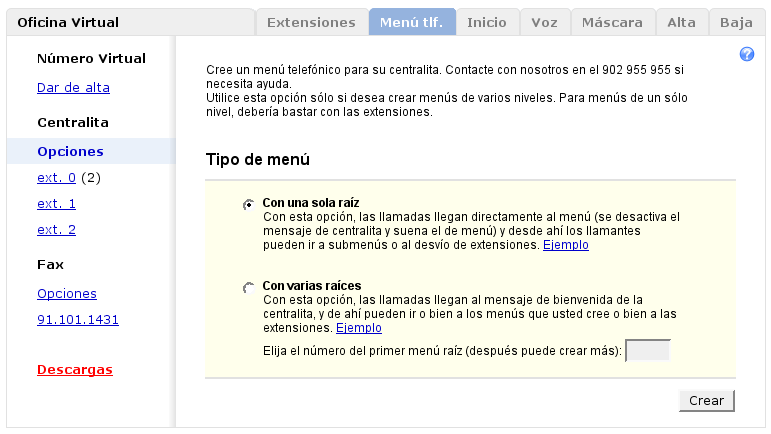The width and height of the screenshot is (771, 434).
Task: Go to the Inicio tab
Action: click(x=487, y=22)
